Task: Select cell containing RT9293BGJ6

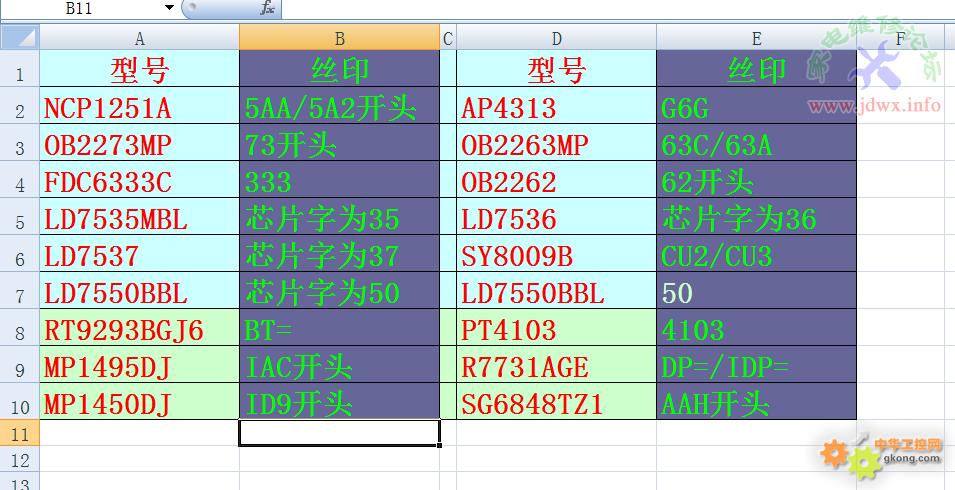Action: click(139, 330)
